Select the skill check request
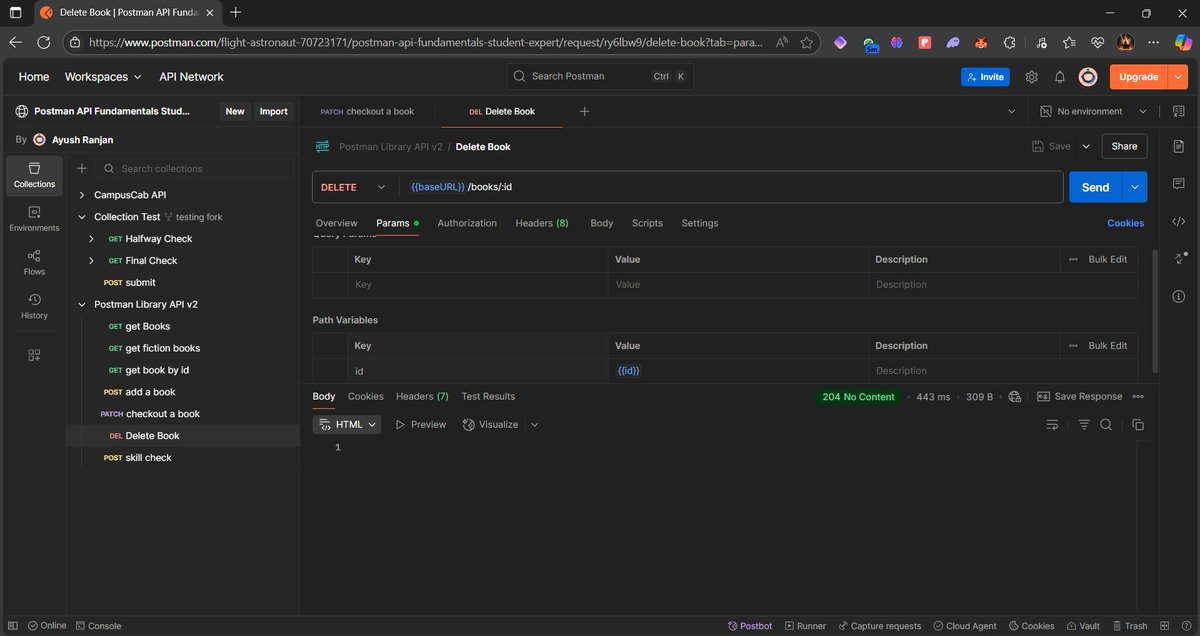The image size is (1200, 636). click(x=148, y=458)
